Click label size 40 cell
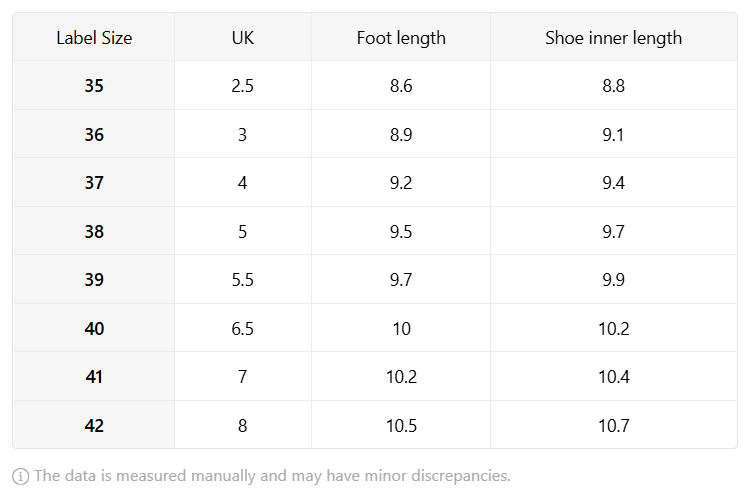This screenshot has height=504, width=748. [94, 328]
